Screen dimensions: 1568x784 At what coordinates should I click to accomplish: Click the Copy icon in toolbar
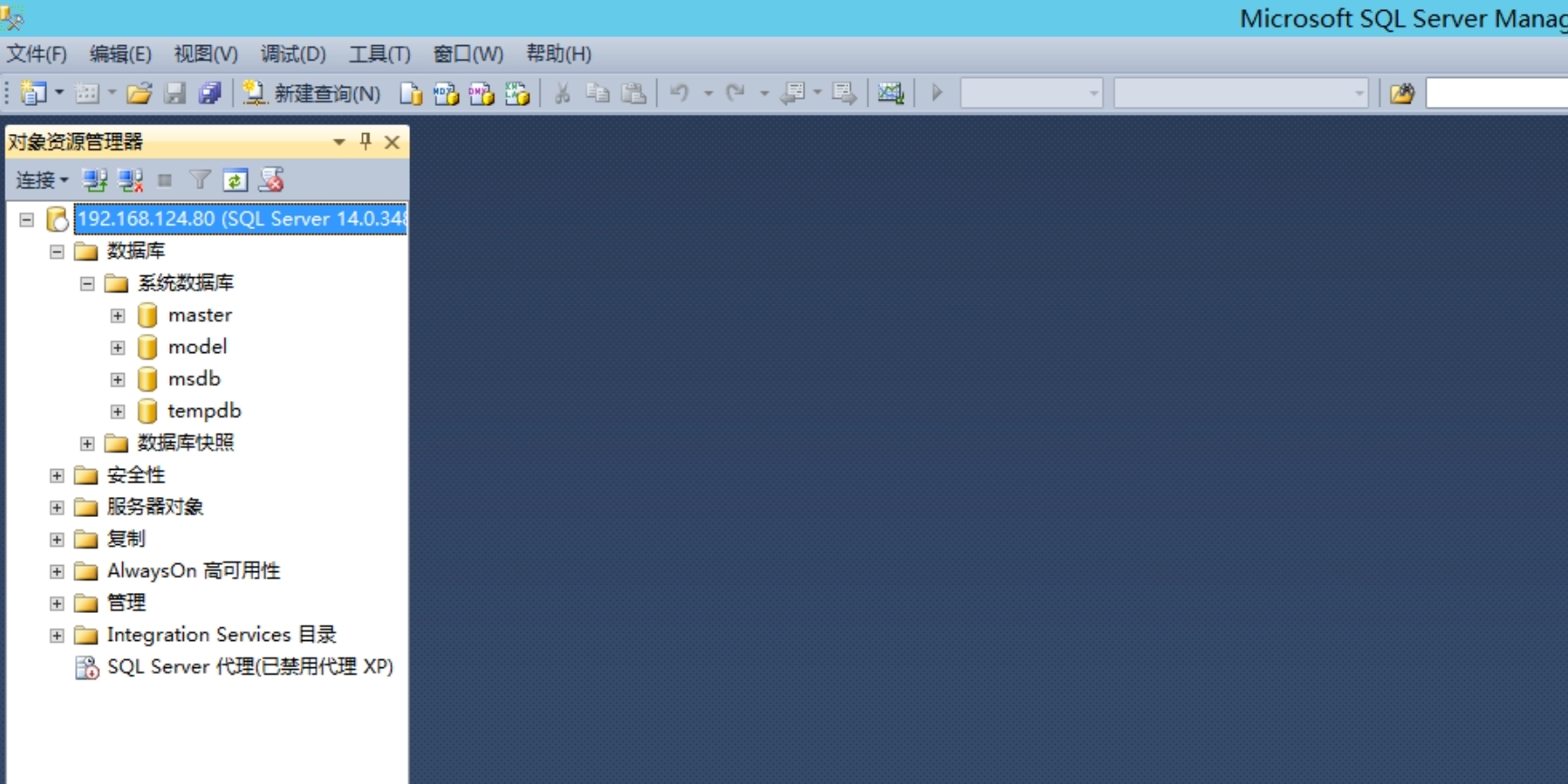tap(598, 92)
